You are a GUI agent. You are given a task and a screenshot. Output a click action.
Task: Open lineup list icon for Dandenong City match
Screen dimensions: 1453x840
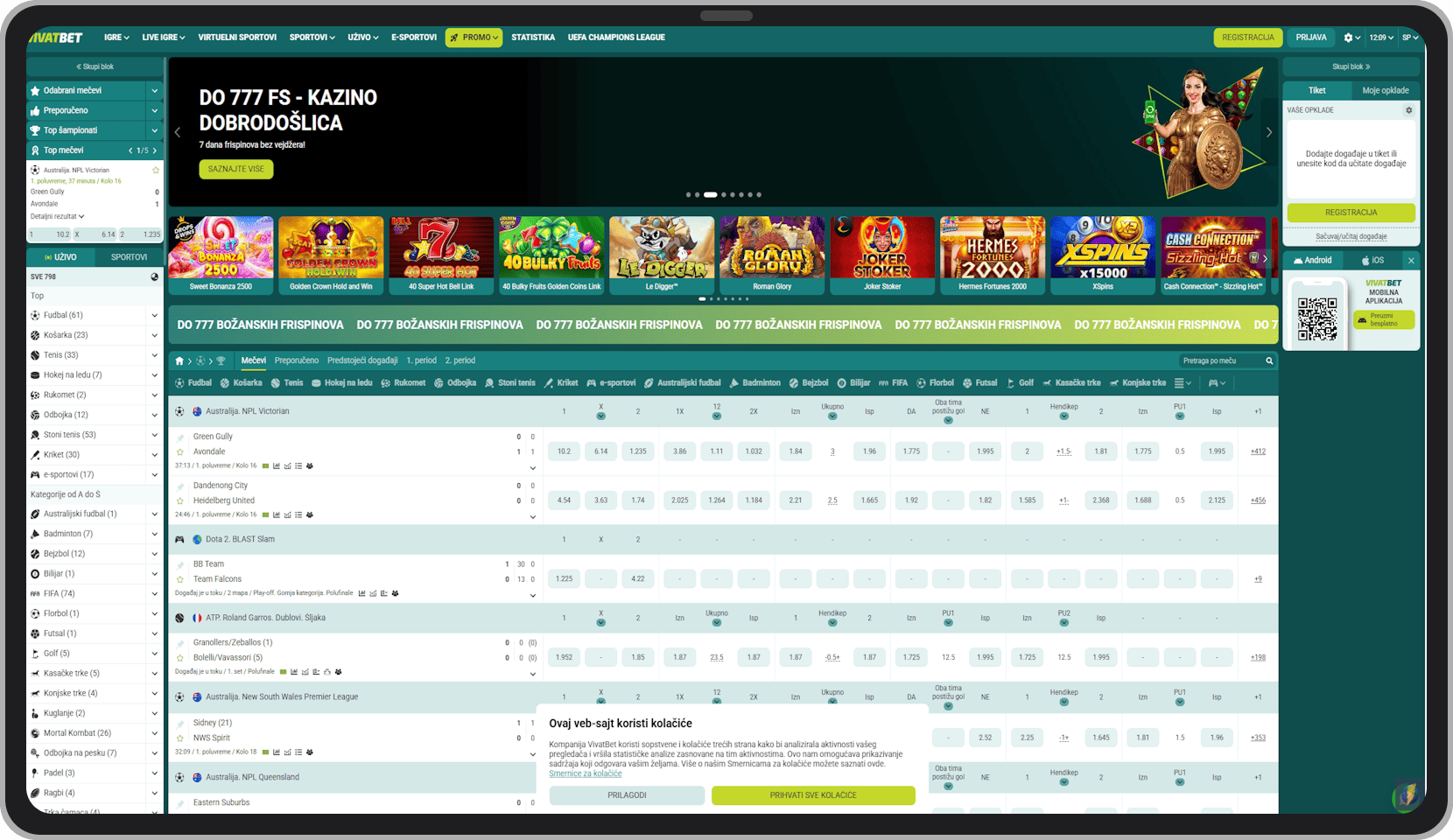tap(298, 514)
